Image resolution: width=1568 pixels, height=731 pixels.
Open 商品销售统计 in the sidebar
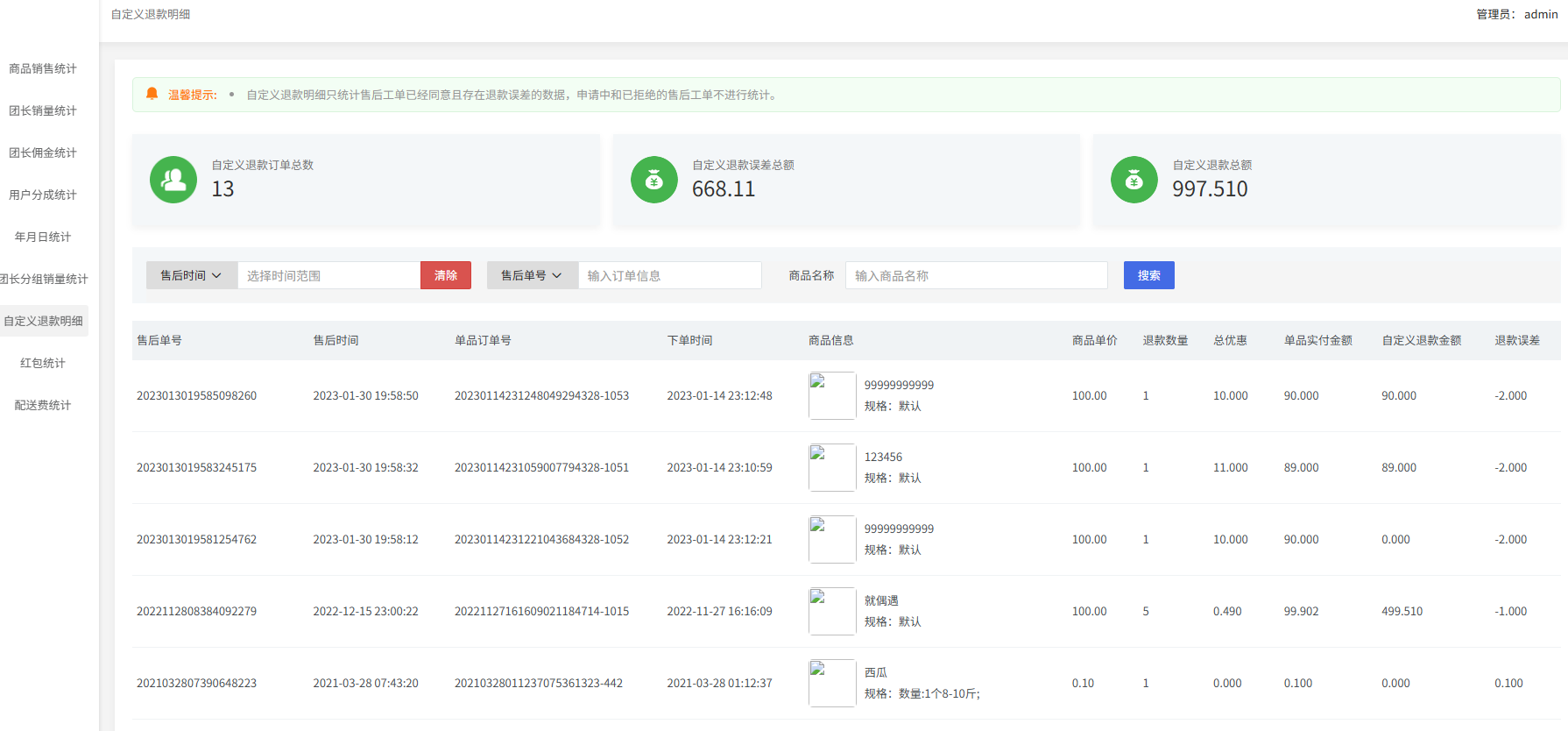point(43,68)
